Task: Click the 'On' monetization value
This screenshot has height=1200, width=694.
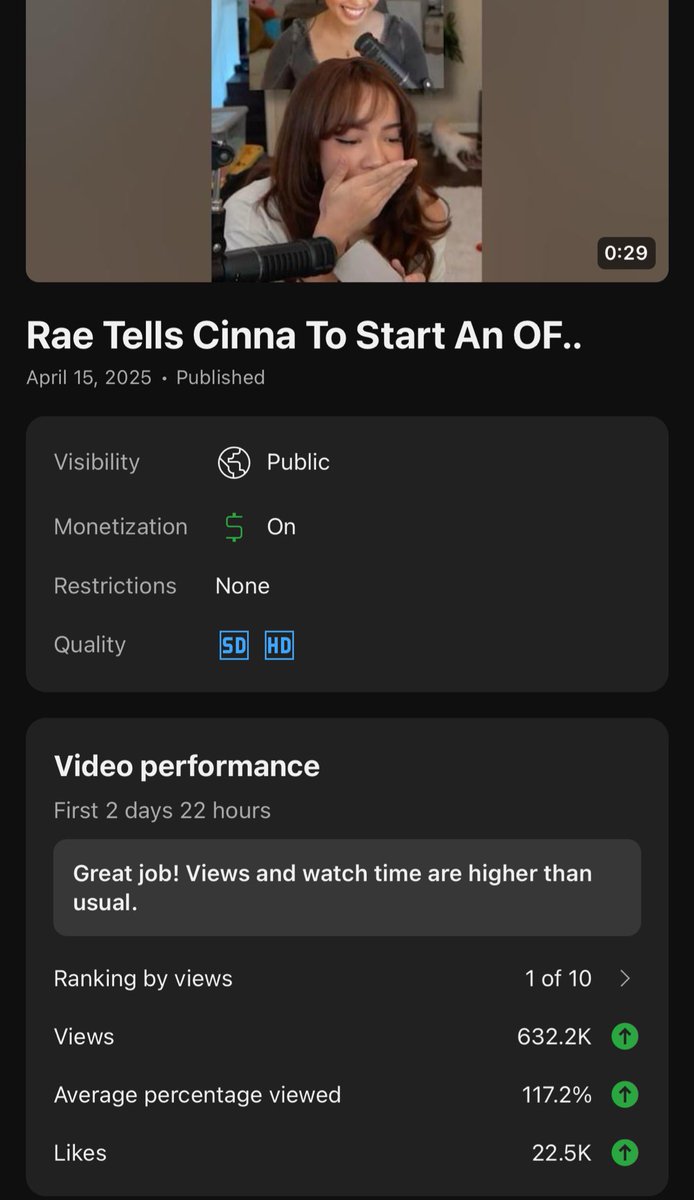Action: pyautogui.click(x=281, y=527)
